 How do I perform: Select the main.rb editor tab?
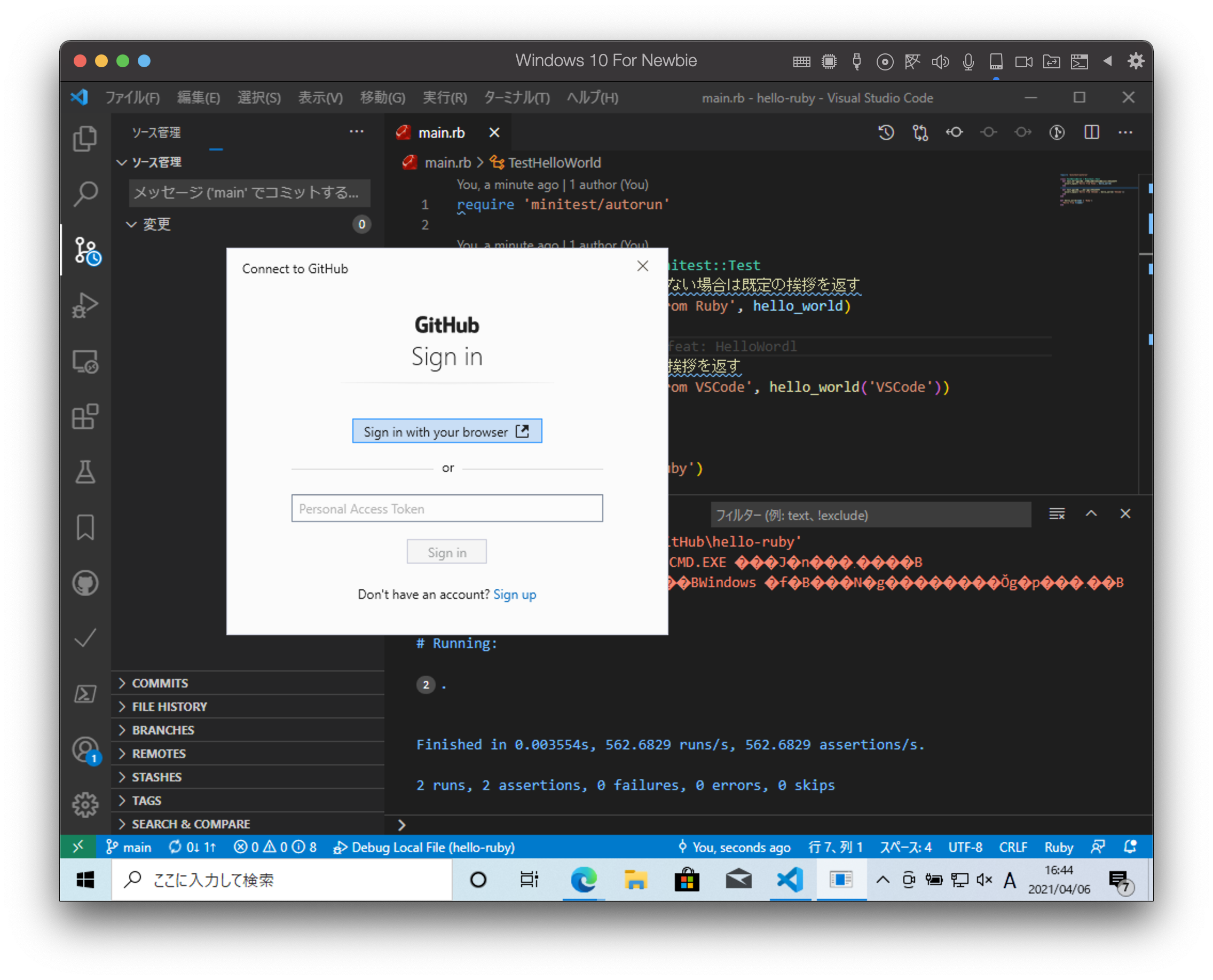point(442,132)
